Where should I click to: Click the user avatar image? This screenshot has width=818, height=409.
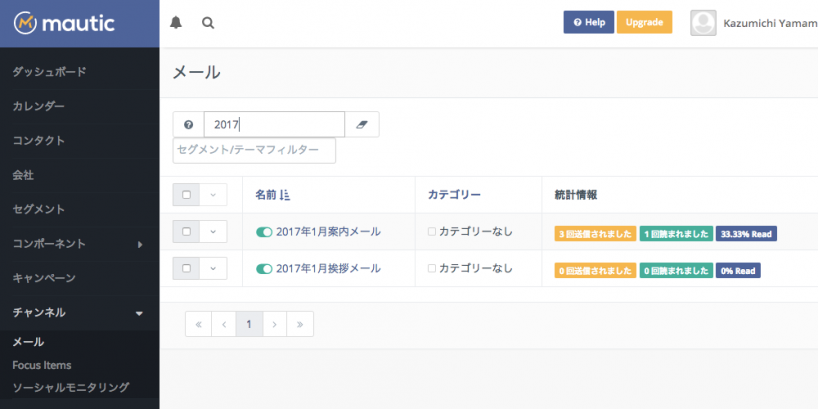tap(704, 23)
